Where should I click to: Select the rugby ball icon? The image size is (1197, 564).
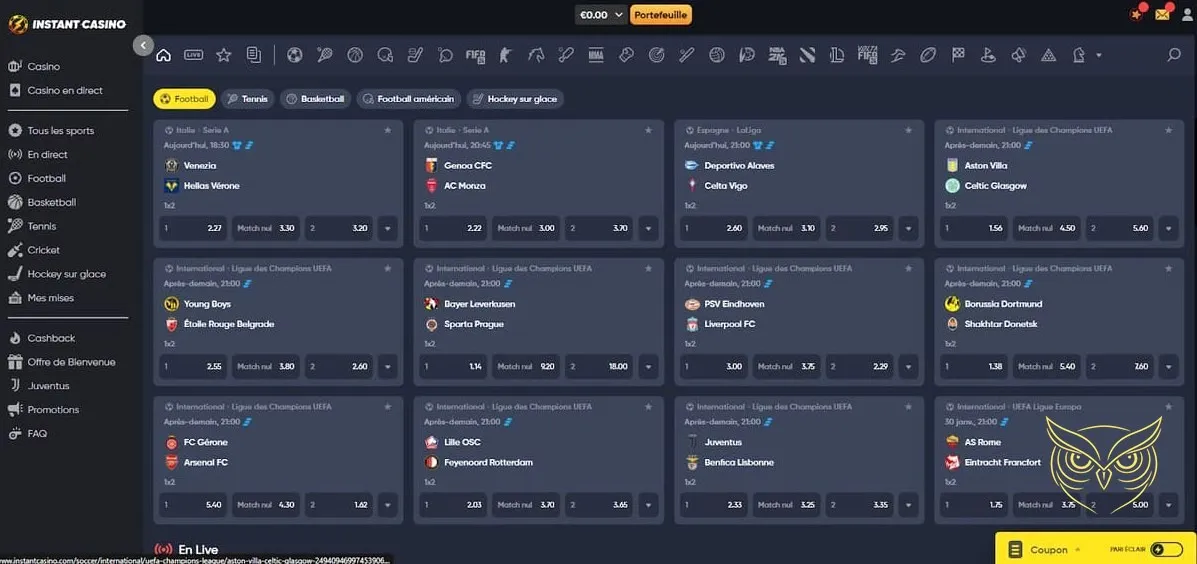click(x=928, y=55)
